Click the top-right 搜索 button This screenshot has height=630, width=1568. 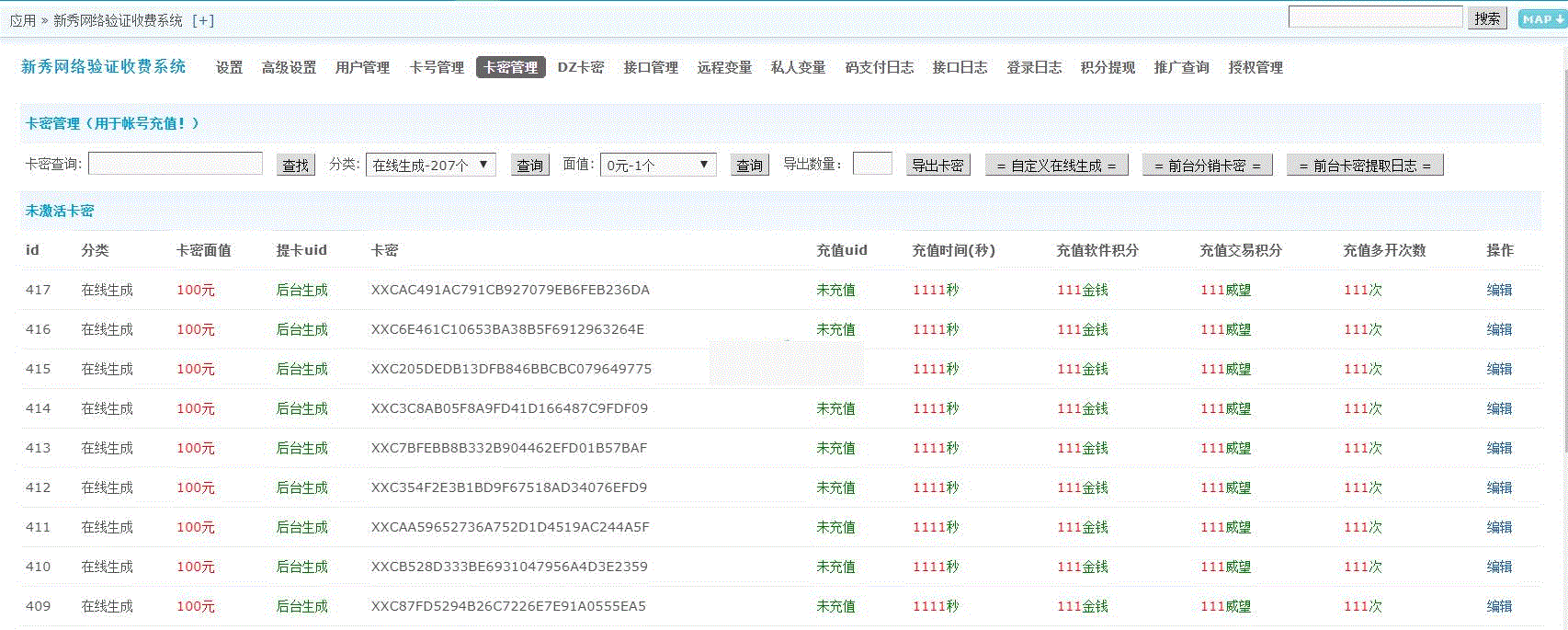click(x=1487, y=17)
